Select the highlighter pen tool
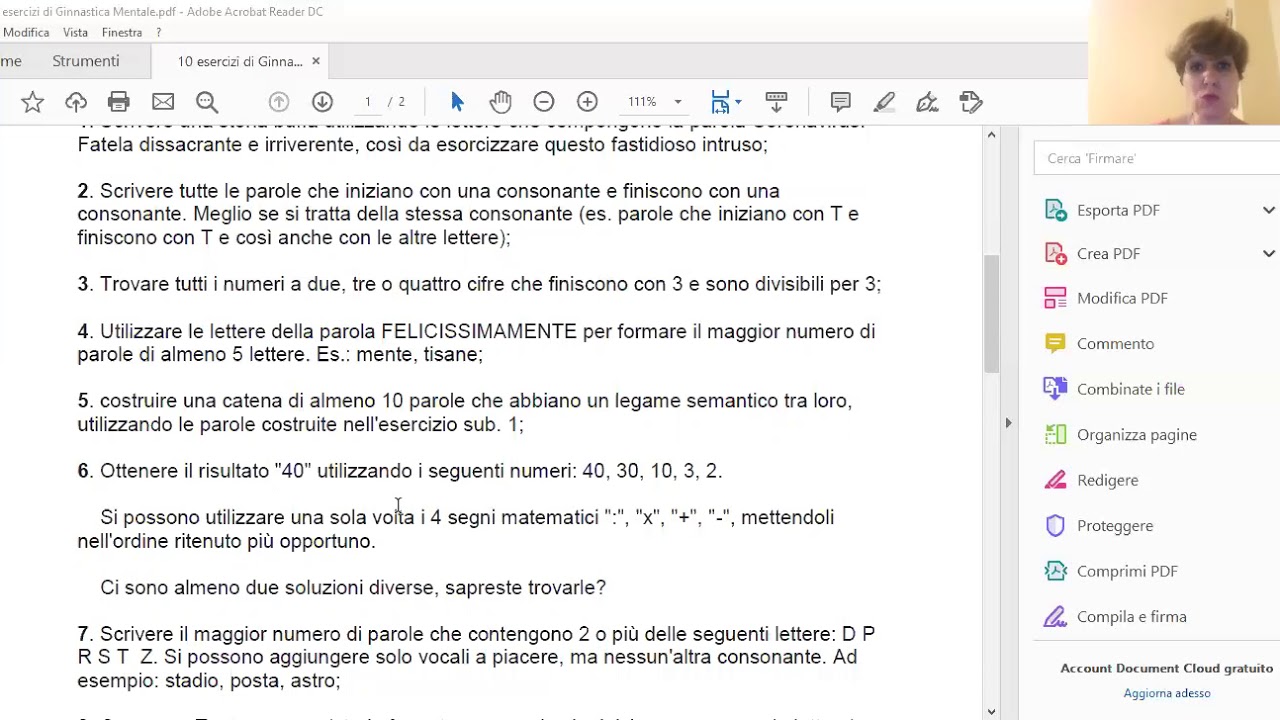 pos(884,102)
